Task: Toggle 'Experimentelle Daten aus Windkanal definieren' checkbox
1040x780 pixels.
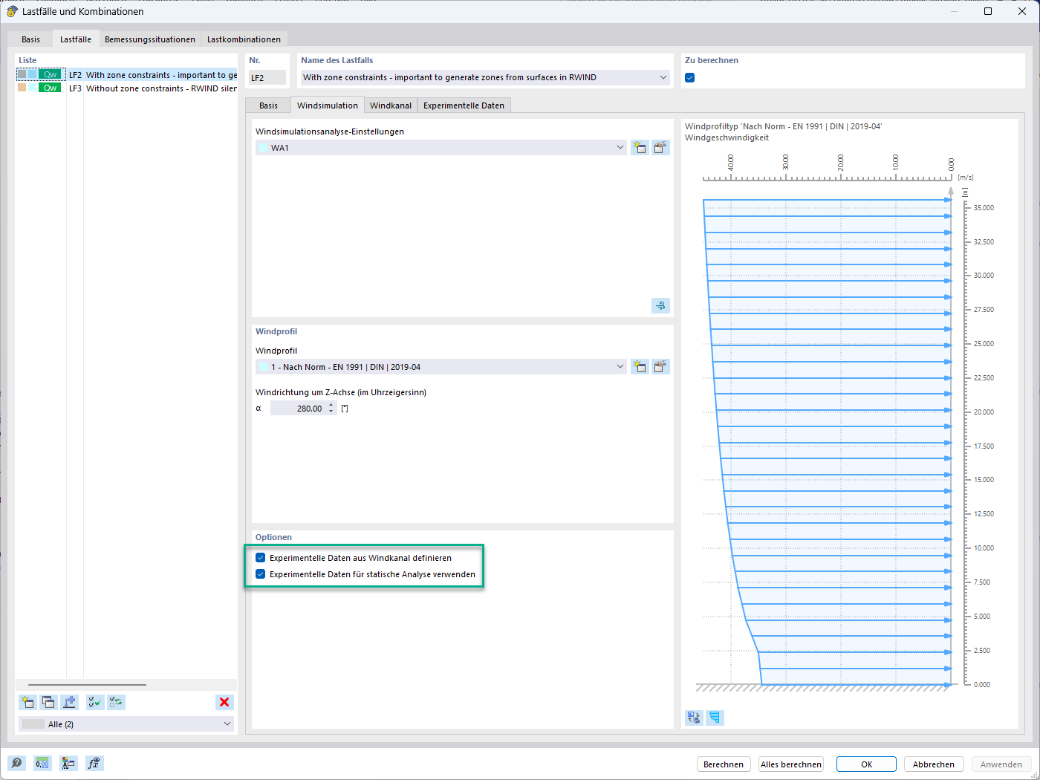Action: tap(261, 558)
